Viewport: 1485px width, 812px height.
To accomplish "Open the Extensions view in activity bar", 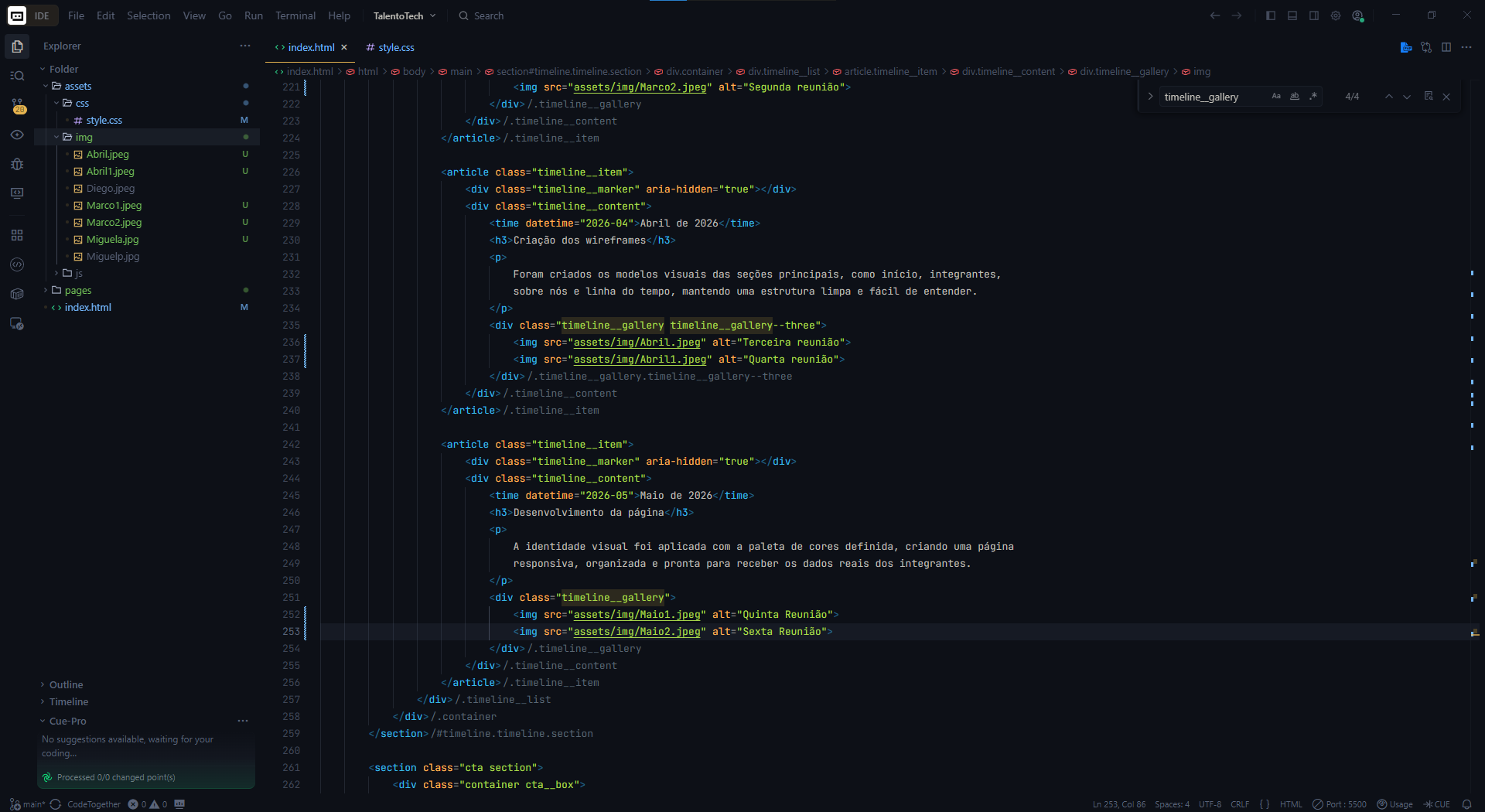I will point(17,235).
